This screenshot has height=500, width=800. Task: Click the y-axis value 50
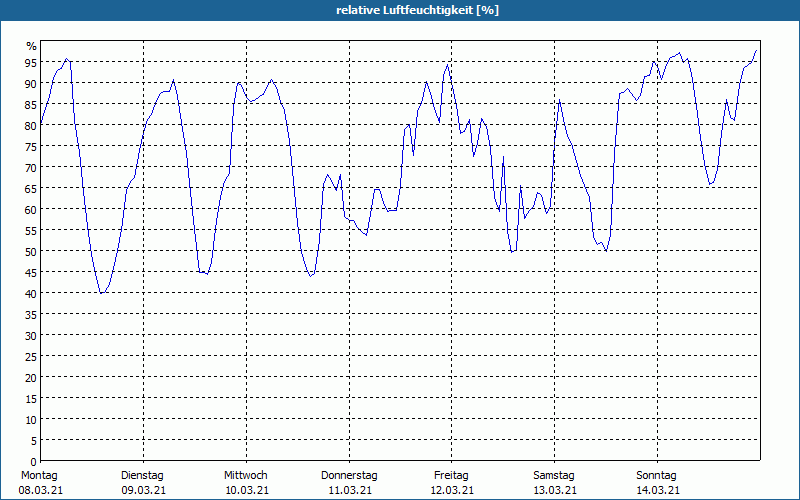tap(31, 252)
